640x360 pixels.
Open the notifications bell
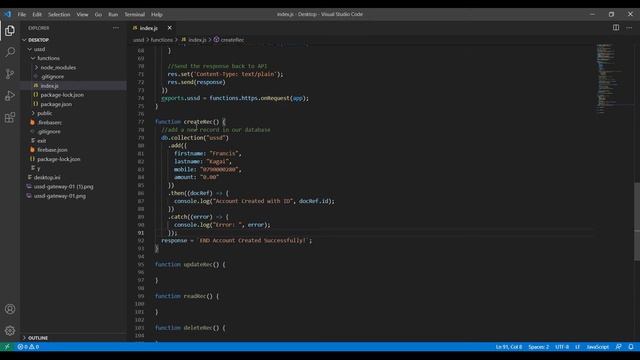coord(631,347)
